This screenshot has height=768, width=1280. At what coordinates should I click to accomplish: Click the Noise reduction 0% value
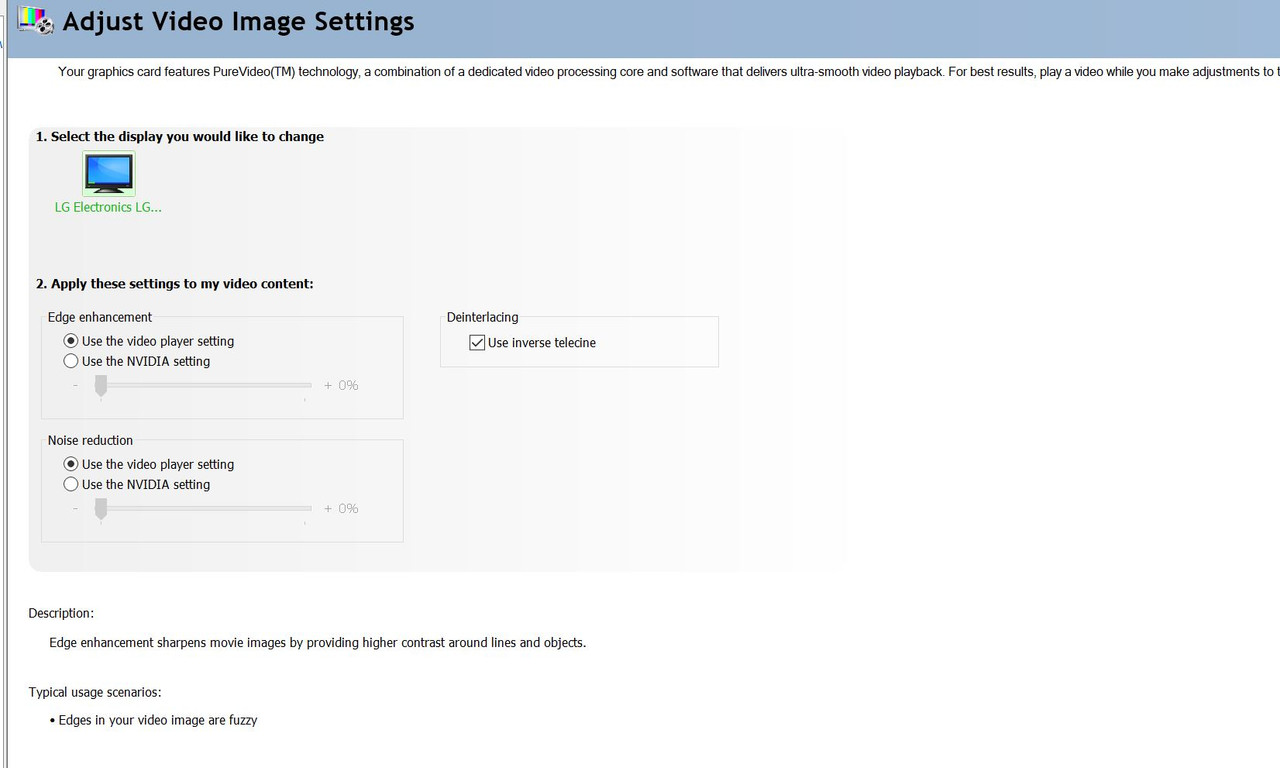pos(348,508)
